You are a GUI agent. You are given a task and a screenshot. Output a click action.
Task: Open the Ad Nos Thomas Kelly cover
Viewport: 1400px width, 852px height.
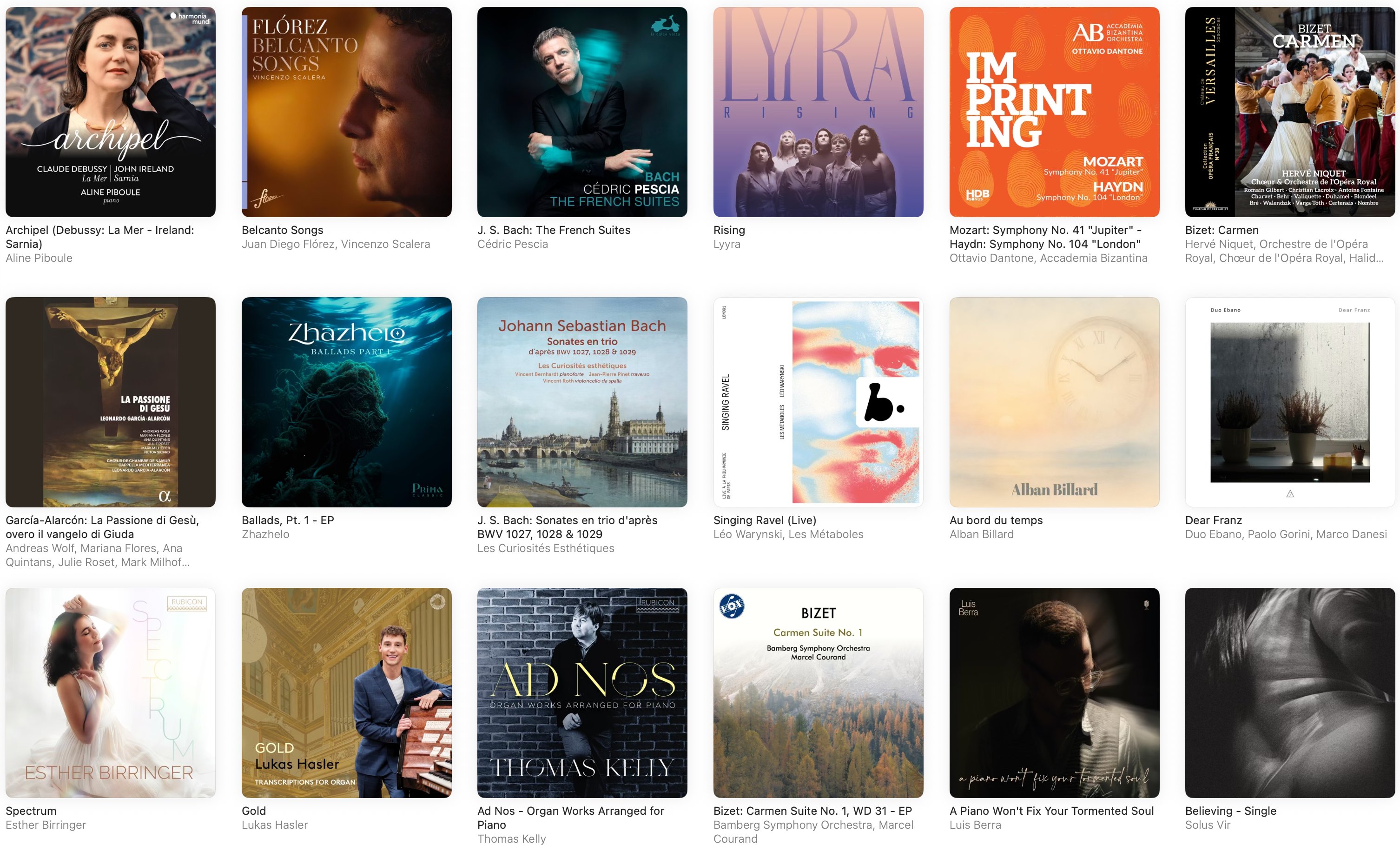[x=582, y=693]
